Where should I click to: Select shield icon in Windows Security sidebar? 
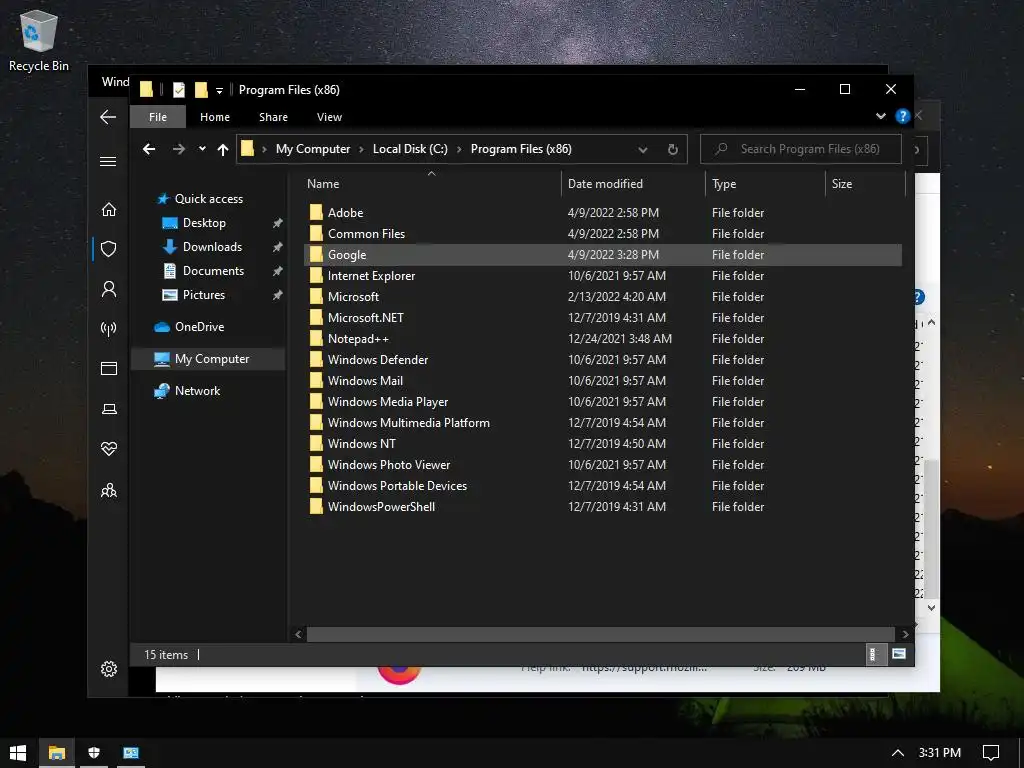pyautogui.click(x=108, y=249)
